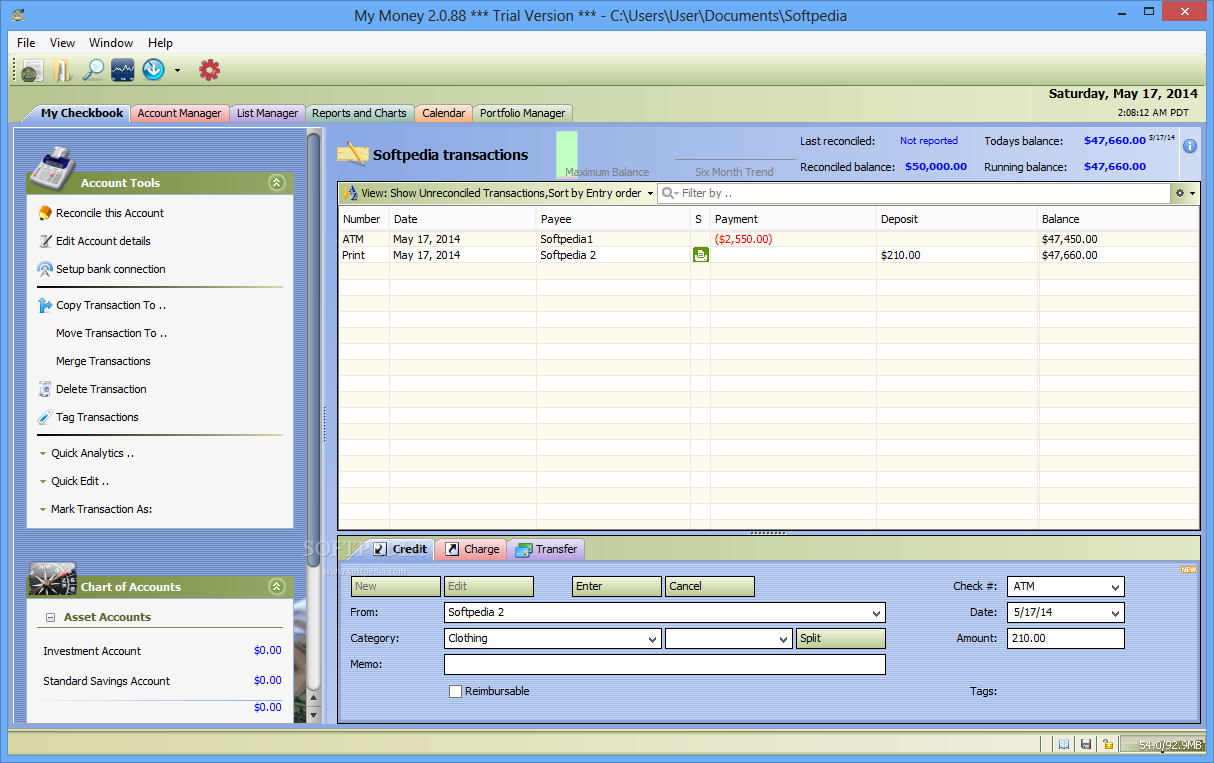Select the Softpedia1 ATM transaction row
The image size is (1214, 763).
(x=768, y=239)
